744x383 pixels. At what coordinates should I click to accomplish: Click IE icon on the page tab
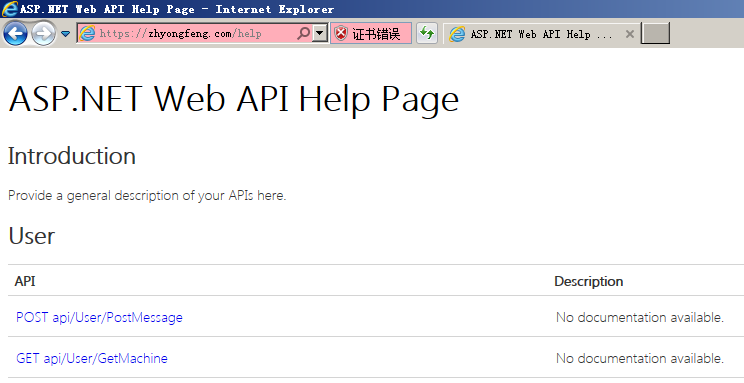point(457,34)
